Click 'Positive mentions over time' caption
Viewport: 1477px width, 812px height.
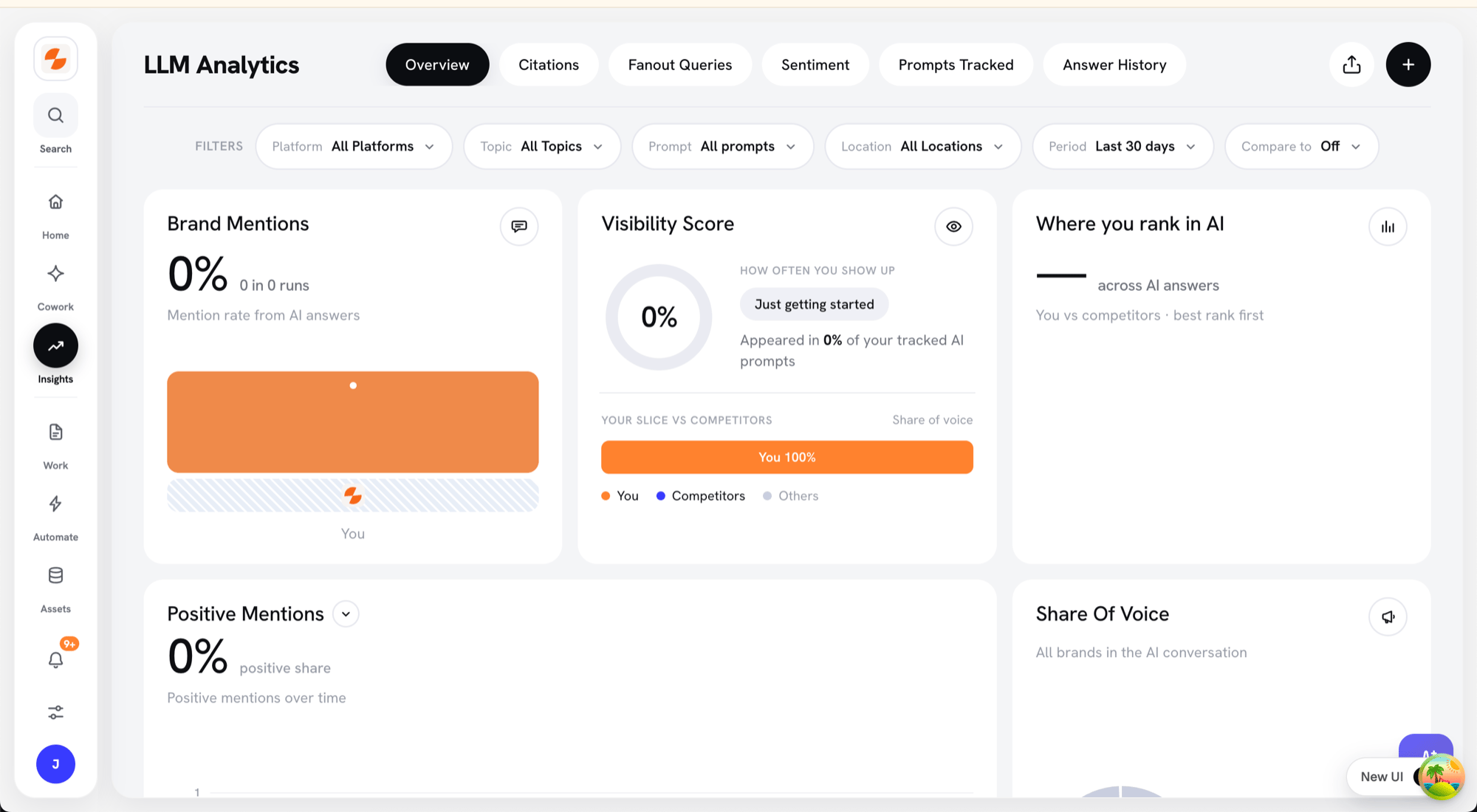pos(256,698)
